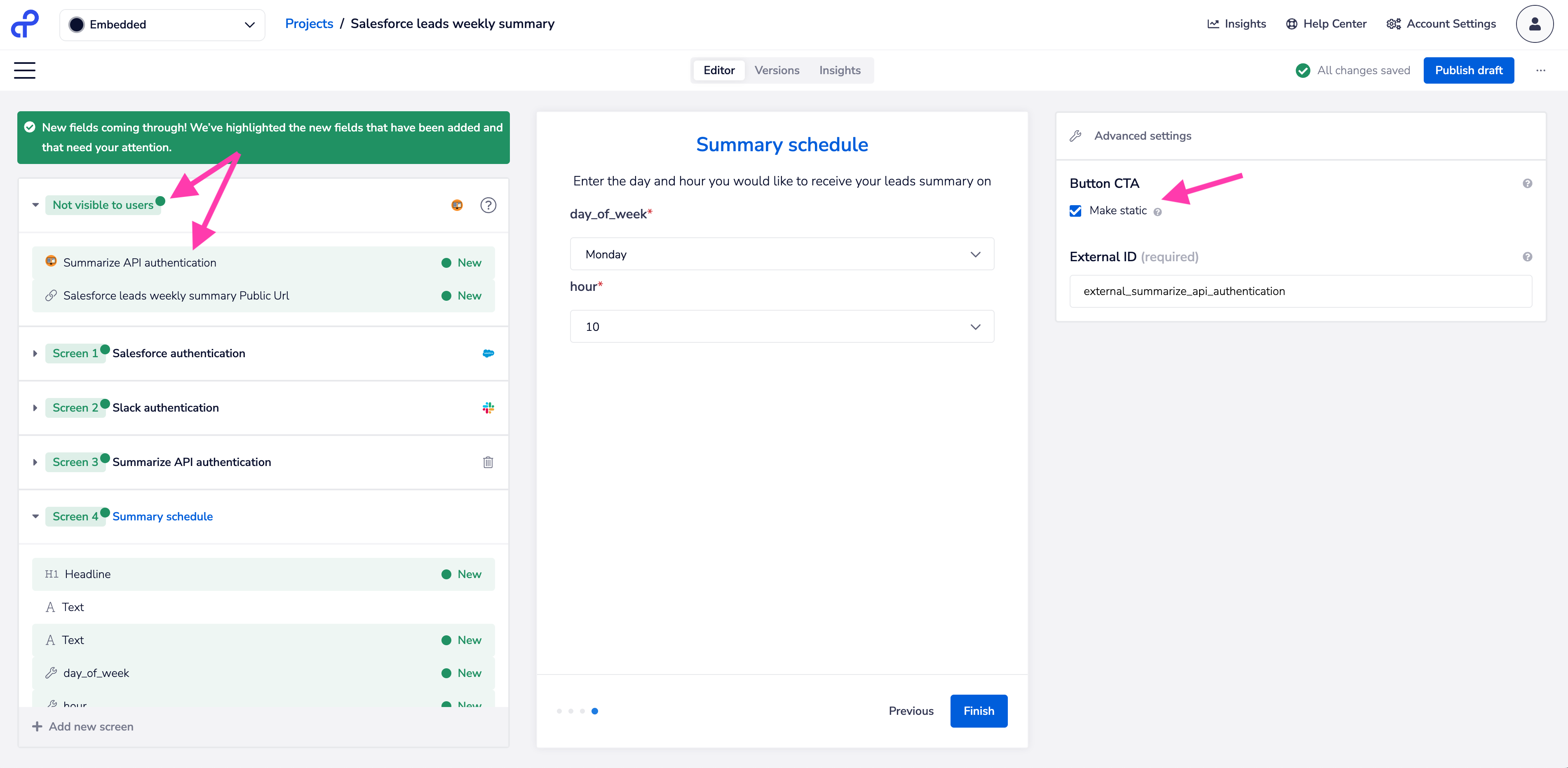Click the Slack icon on Screen 2
This screenshot has height=768, width=1568.
[x=488, y=408]
